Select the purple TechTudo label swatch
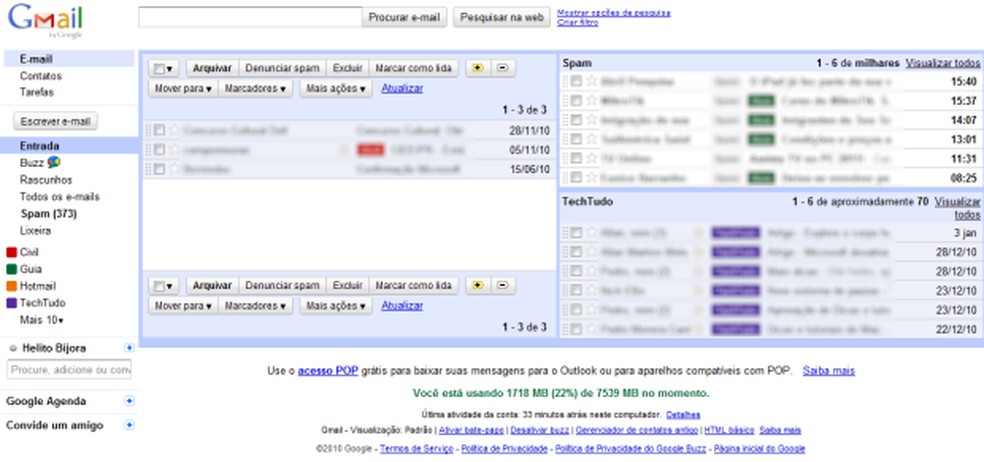 [11, 303]
